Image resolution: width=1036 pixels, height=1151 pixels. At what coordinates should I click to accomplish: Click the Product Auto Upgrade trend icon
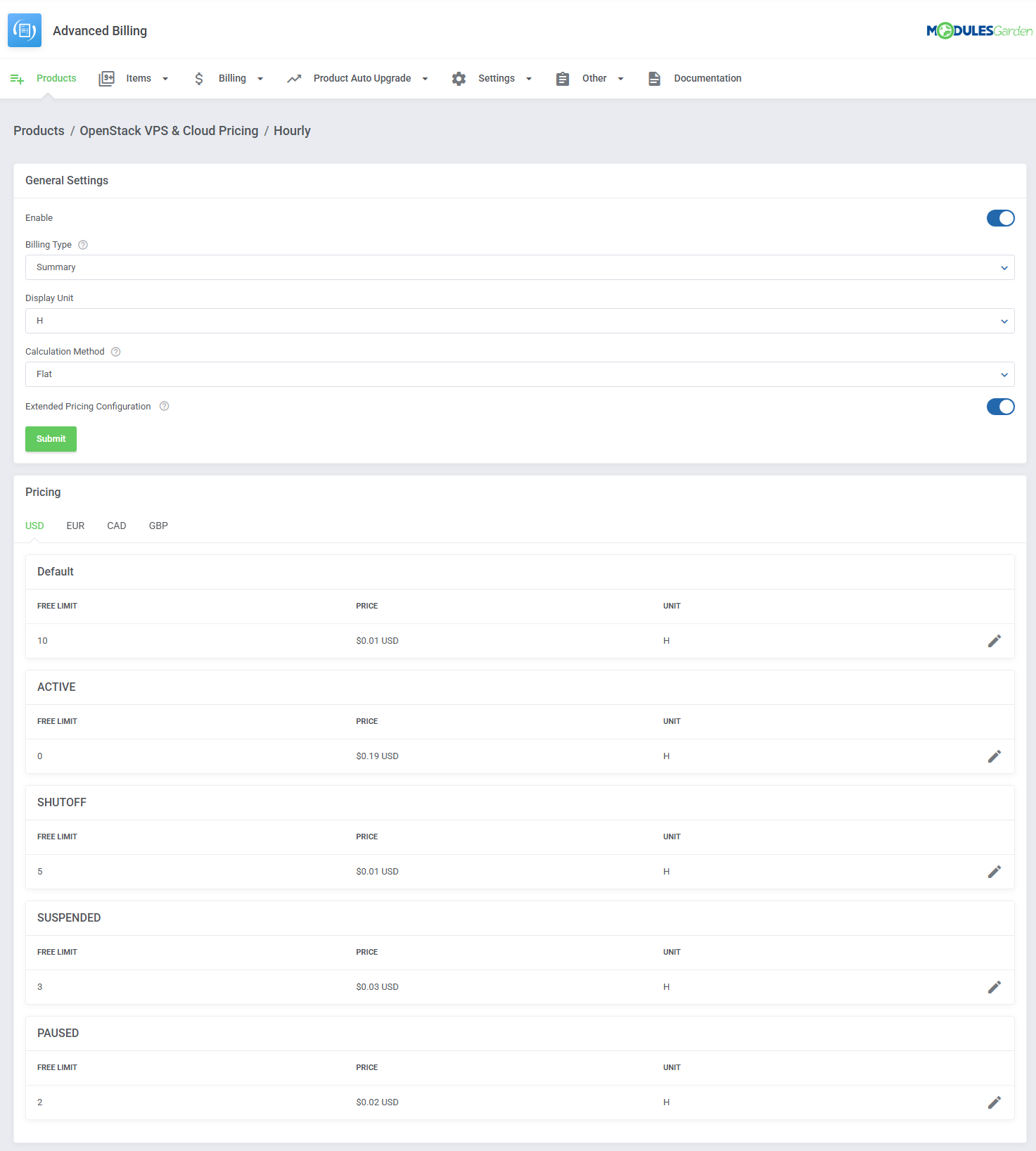294,79
